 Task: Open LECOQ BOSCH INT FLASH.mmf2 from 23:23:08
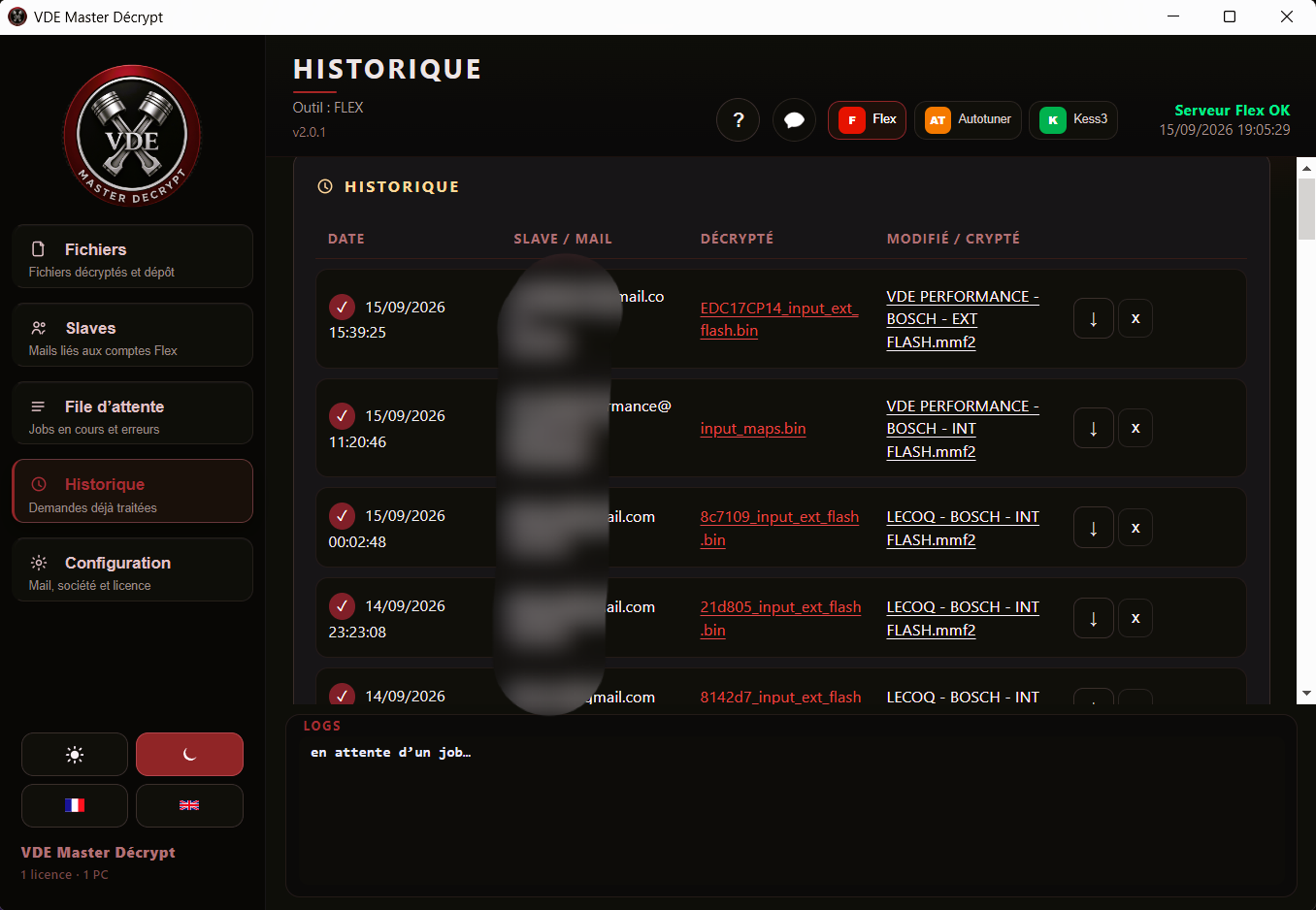coord(963,618)
